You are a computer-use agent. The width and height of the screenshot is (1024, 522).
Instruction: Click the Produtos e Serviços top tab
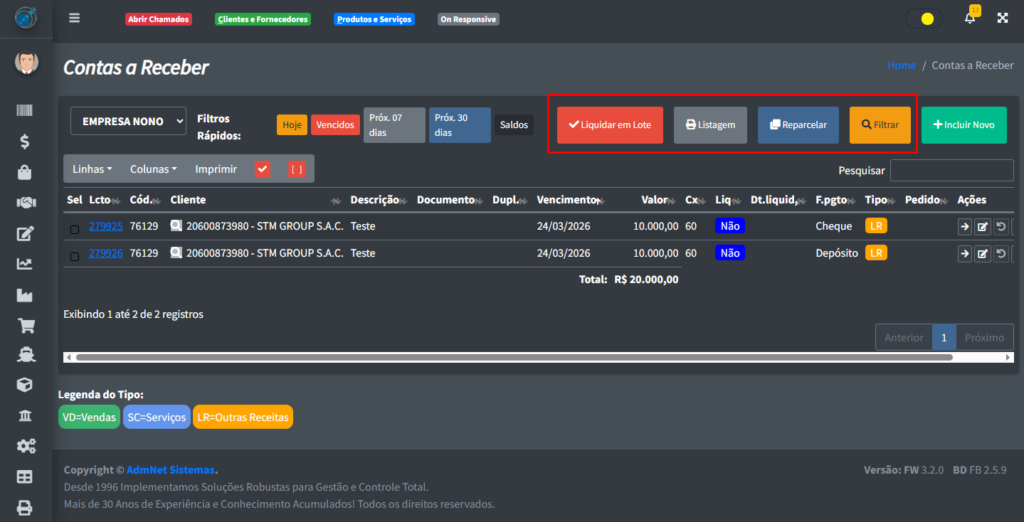point(374,19)
